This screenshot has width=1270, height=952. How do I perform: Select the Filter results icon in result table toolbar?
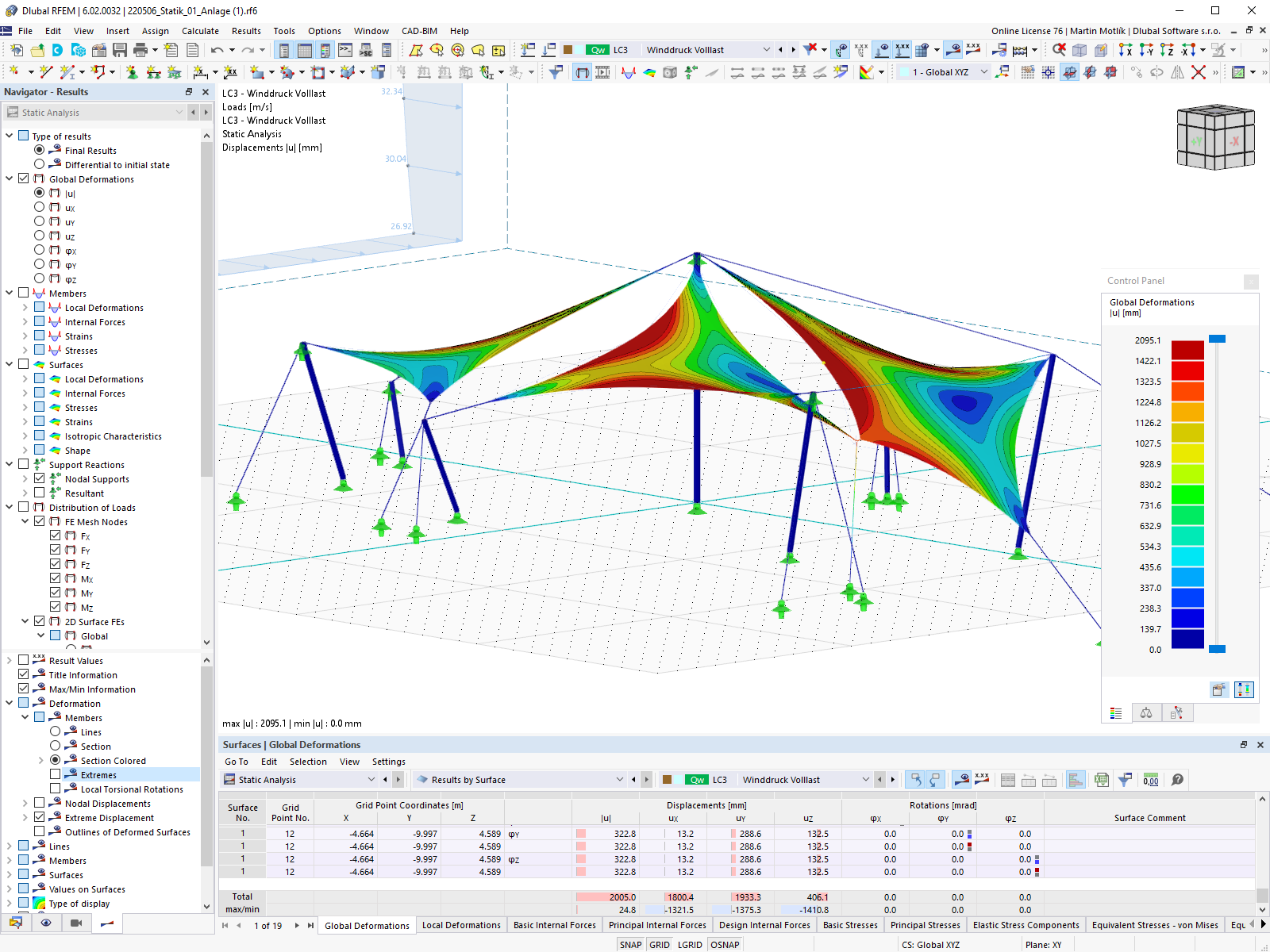coord(1125,780)
